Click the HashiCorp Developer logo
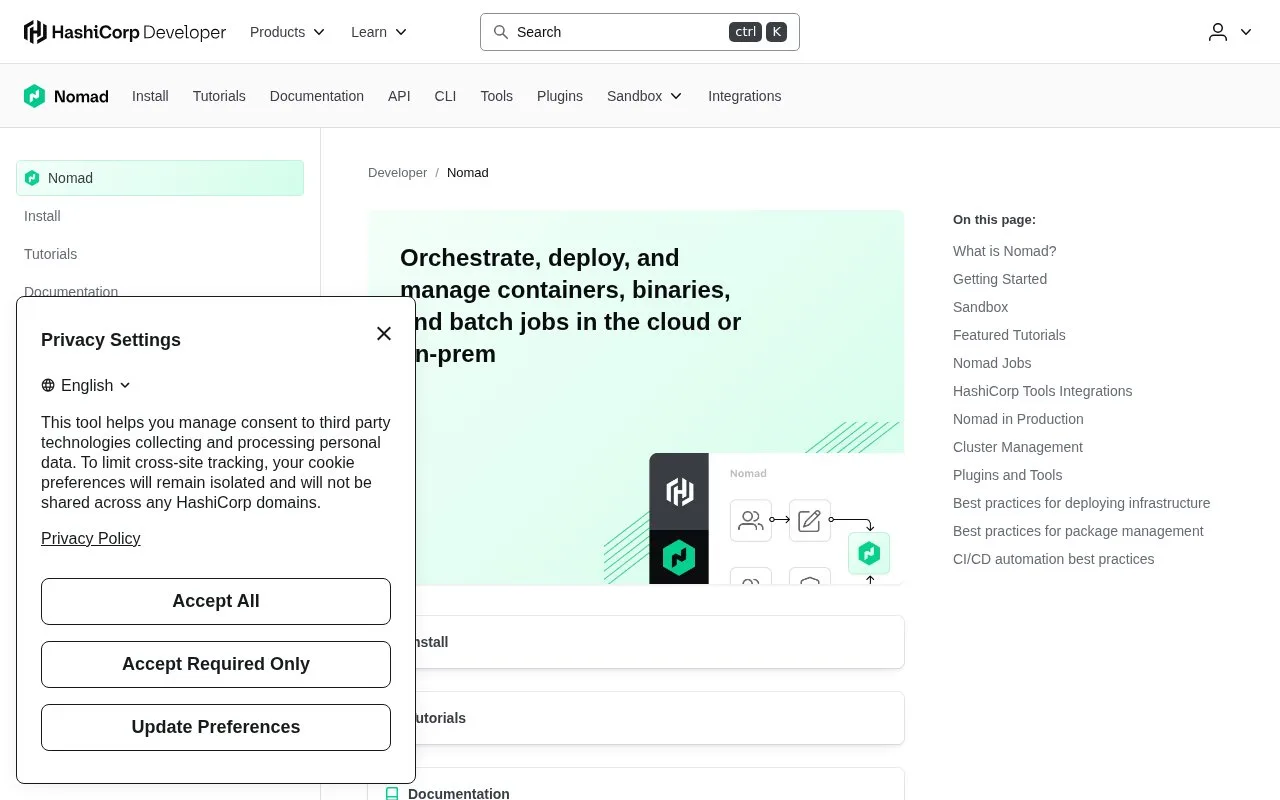Screen dimensions: 1280x800 coord(125,32)
